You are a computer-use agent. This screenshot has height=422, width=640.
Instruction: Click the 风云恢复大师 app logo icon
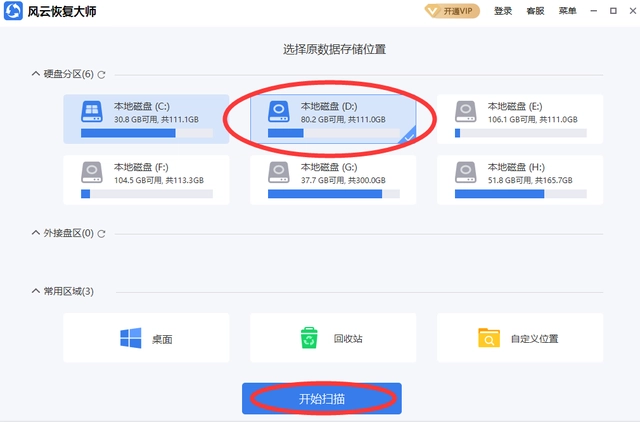point(13,11)
